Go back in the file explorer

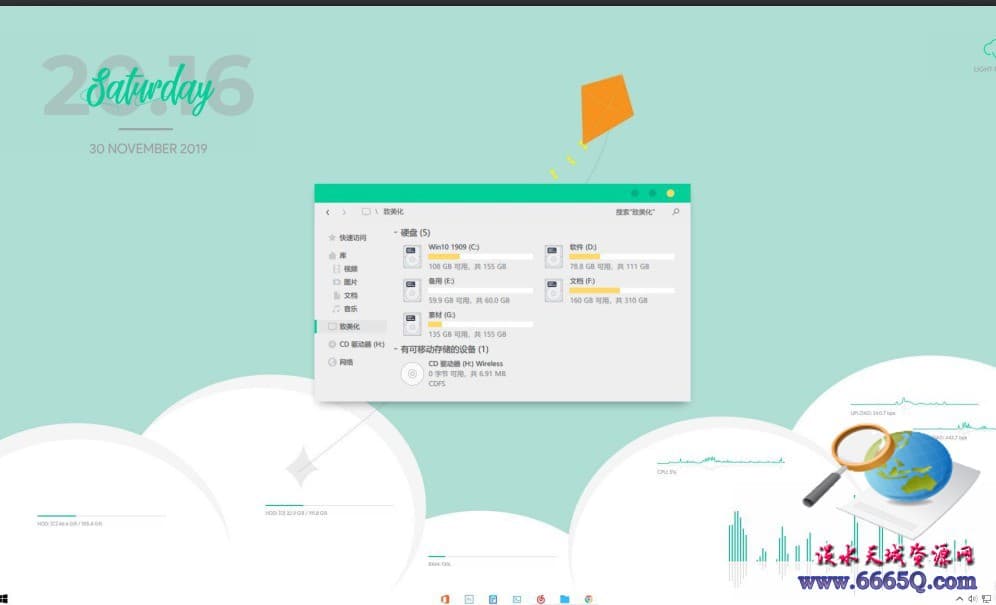tap(328, 212)
